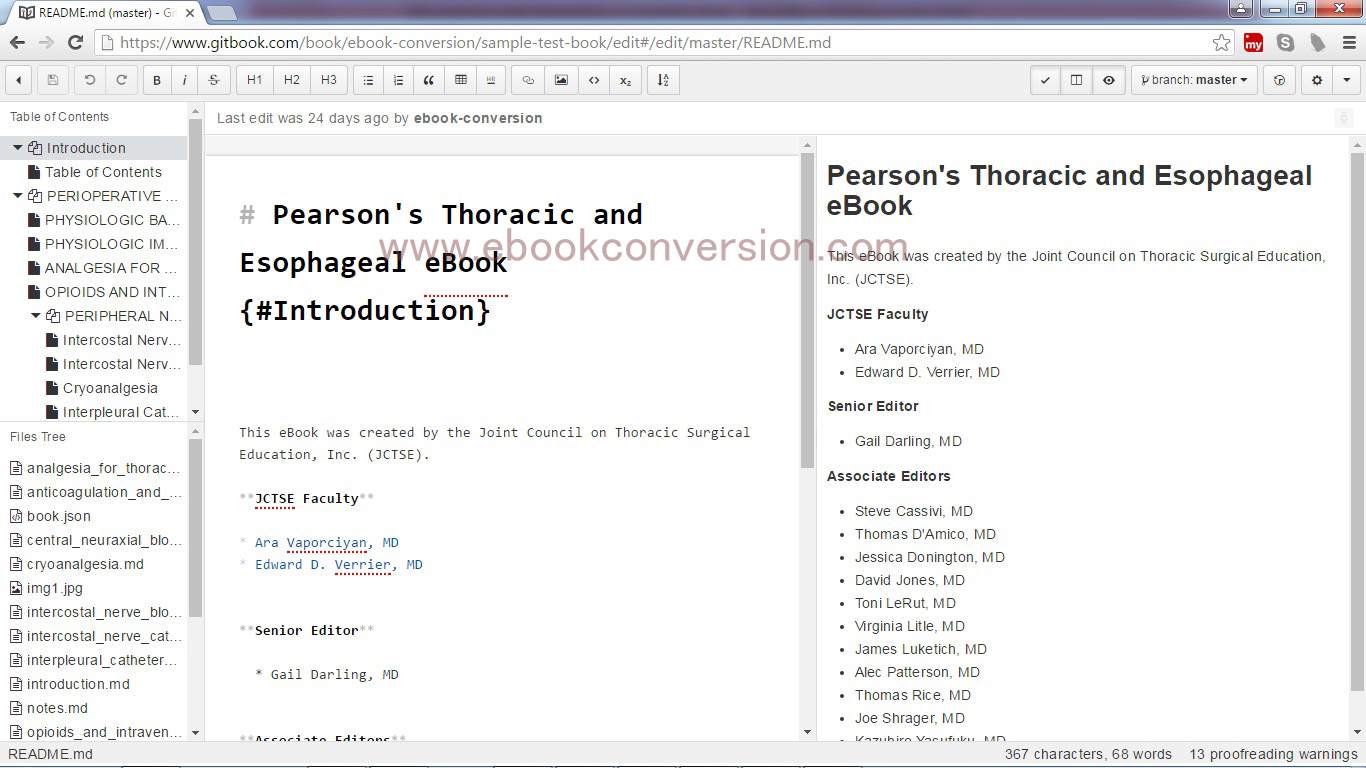Screen dimensions: 1366x768
Task: Insert an image
Action: click(x=561, y=80)
